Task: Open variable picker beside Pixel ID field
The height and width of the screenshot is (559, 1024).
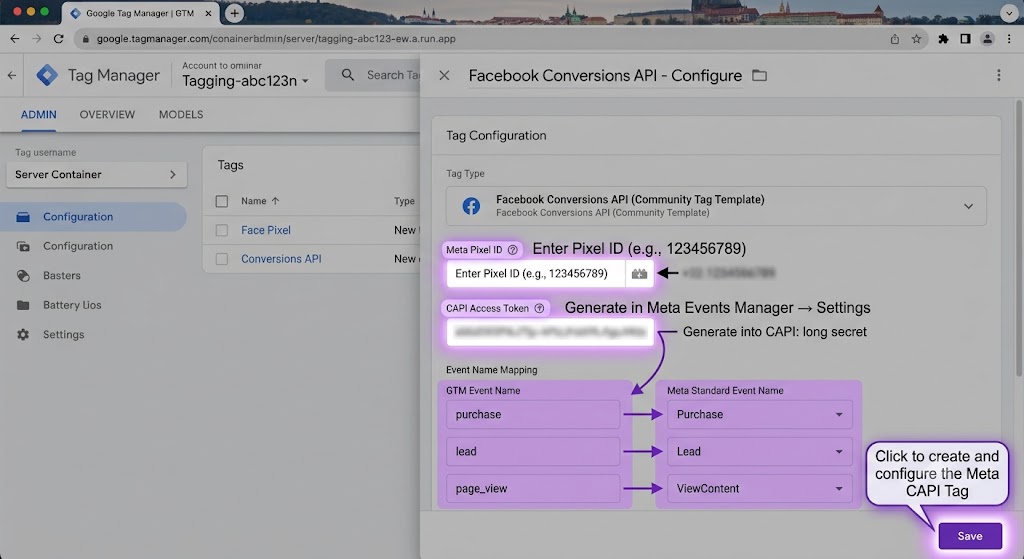Action: click(639, 274)
